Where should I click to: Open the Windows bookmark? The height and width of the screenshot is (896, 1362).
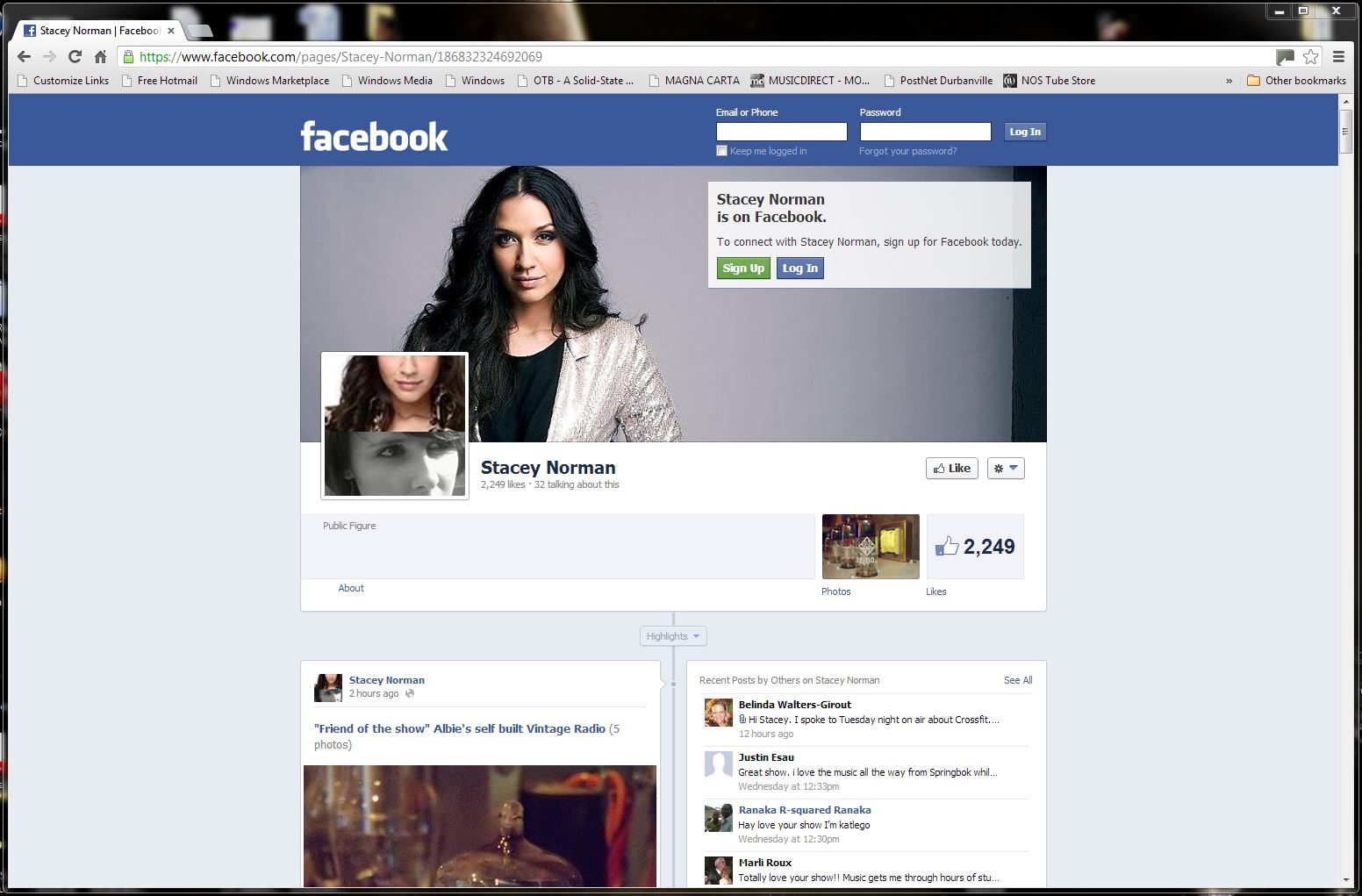click(x=475, y=80)
